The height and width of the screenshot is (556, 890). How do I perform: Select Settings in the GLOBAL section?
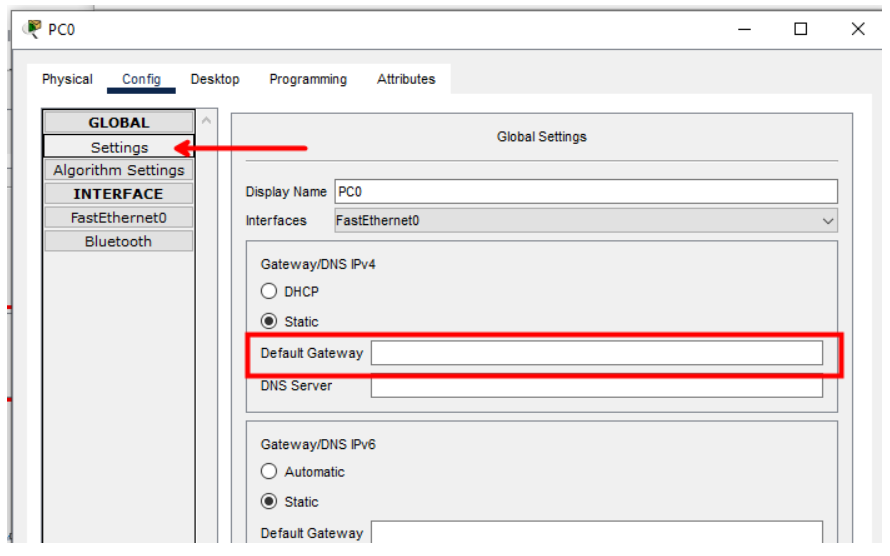119,147
